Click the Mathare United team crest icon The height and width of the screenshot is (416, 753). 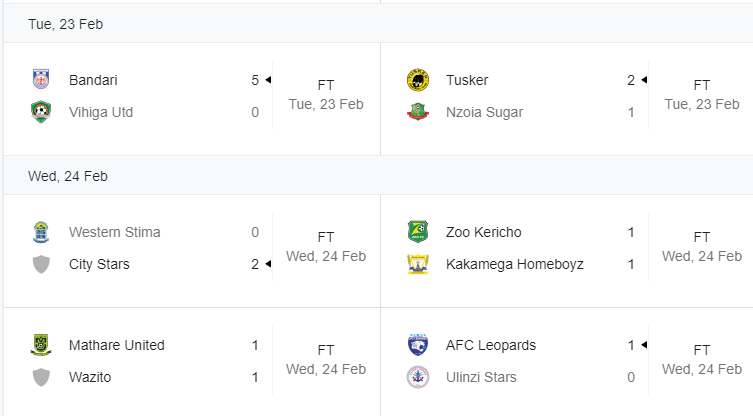tap(41, 345)
